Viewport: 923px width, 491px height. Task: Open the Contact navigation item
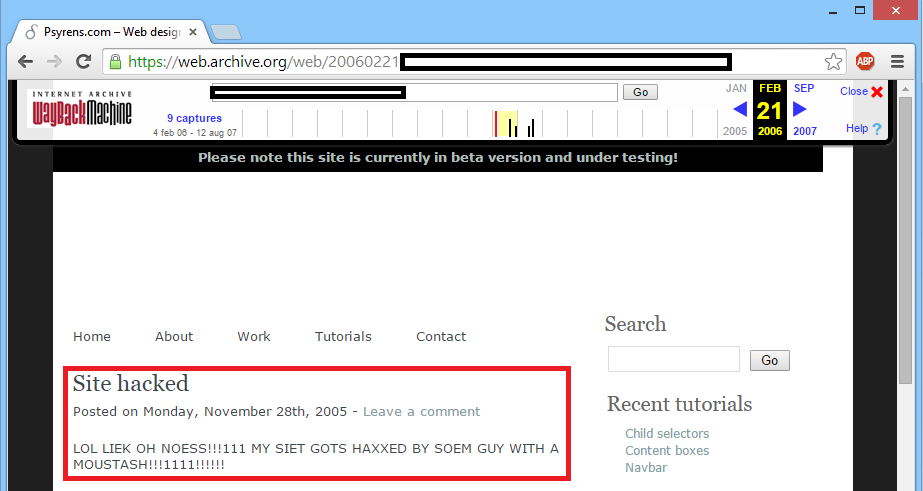[x=441, y=337]
